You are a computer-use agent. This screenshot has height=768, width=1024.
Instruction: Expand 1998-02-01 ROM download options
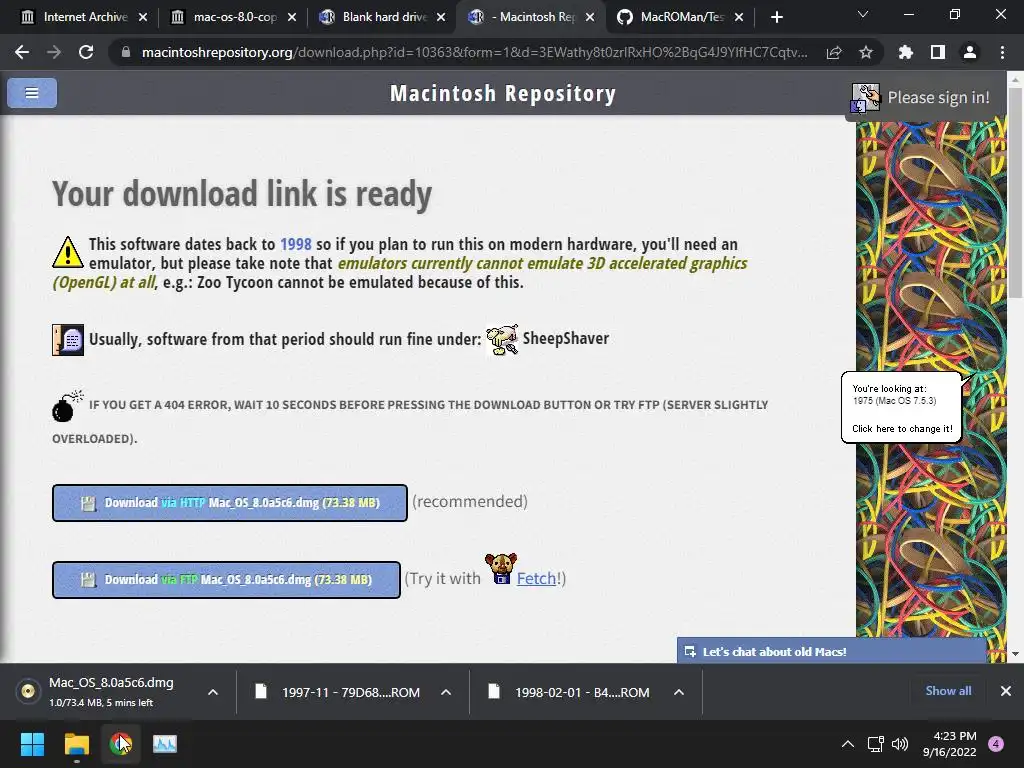point(679,692)
